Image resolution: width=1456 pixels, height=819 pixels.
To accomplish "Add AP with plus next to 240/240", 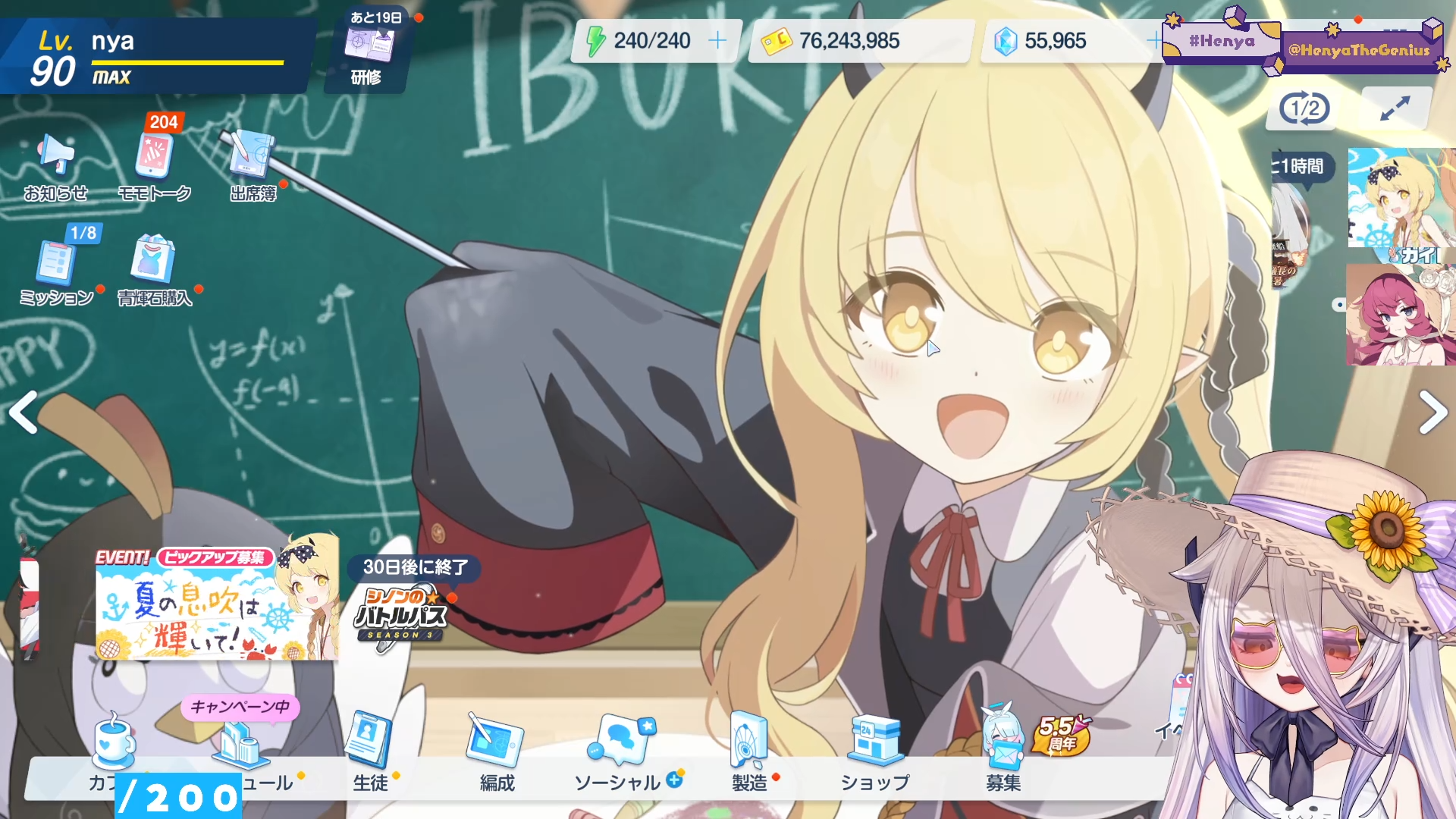I will point(717,40).
